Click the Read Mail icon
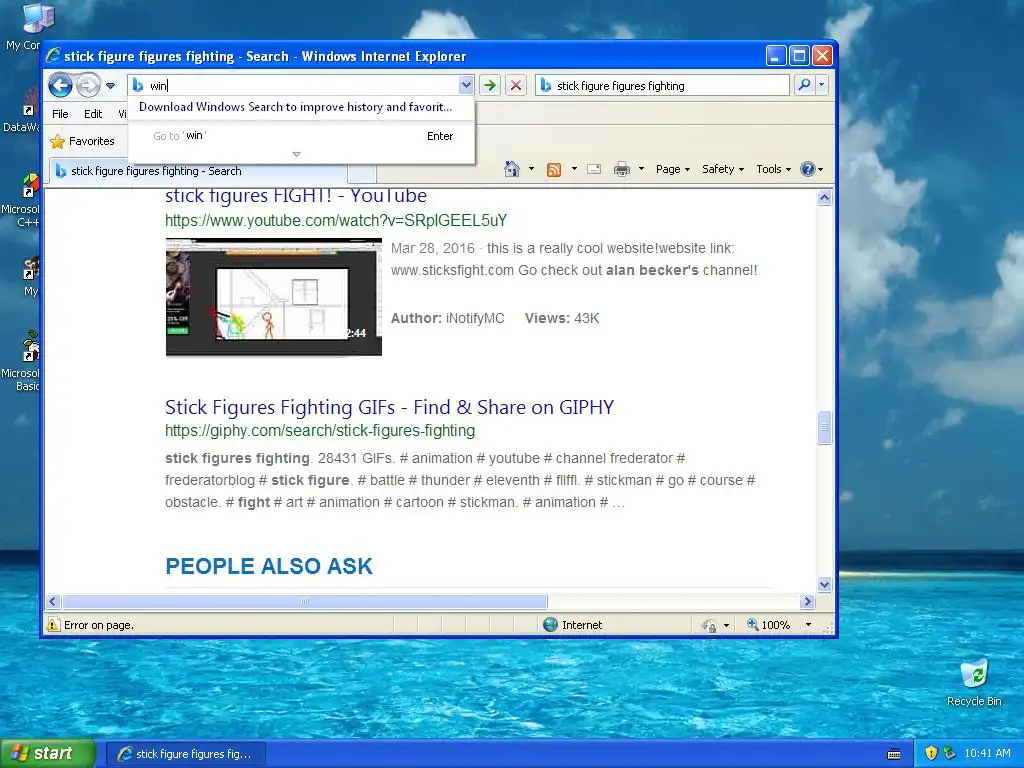 click(594, 169)
